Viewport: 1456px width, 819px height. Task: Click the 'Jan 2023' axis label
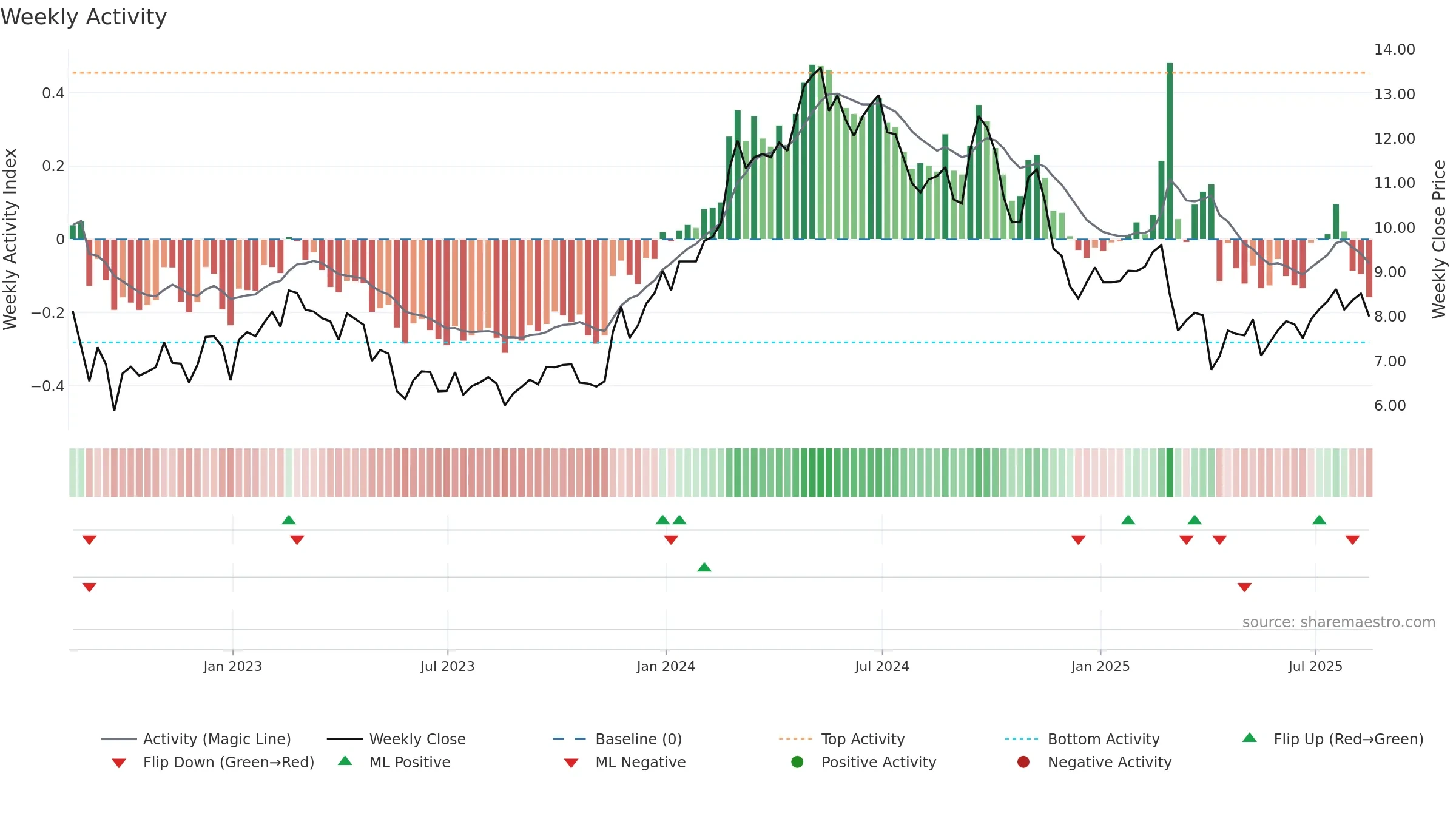[232, 666]
